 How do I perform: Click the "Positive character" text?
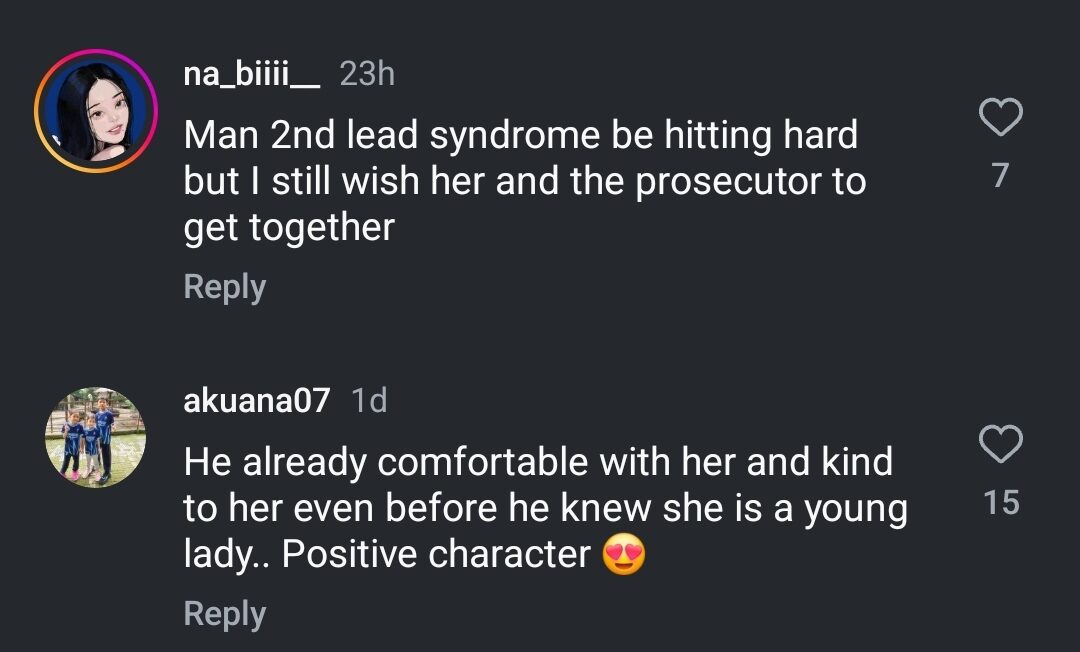click(436, 554)
